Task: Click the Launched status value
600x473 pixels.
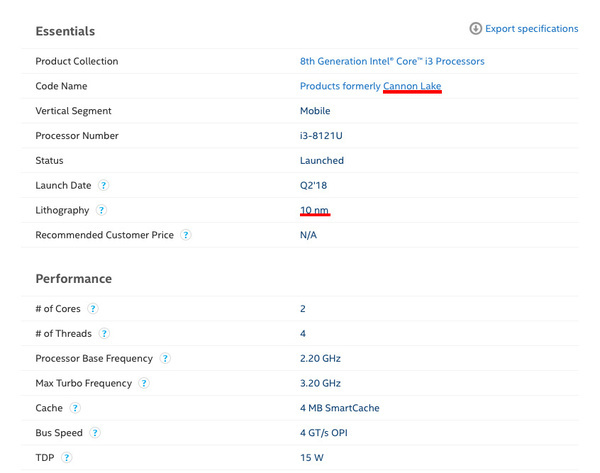Action: pyautogui.click(x=322, y=161)
